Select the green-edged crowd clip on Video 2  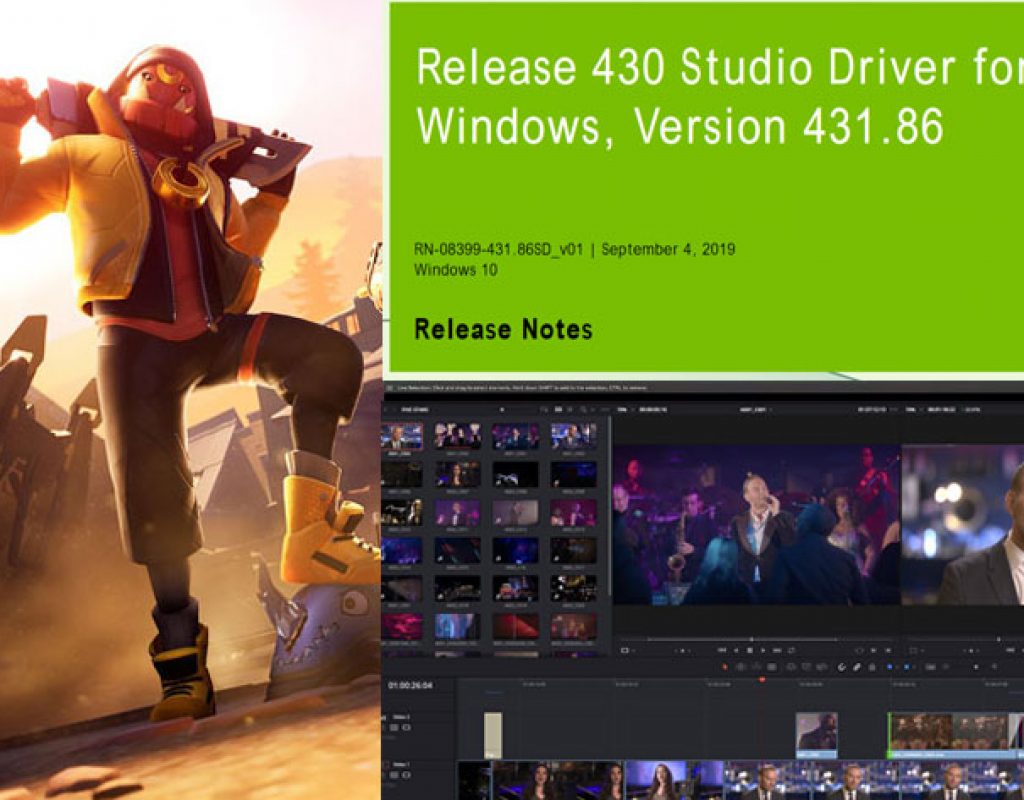pos(950,735)
